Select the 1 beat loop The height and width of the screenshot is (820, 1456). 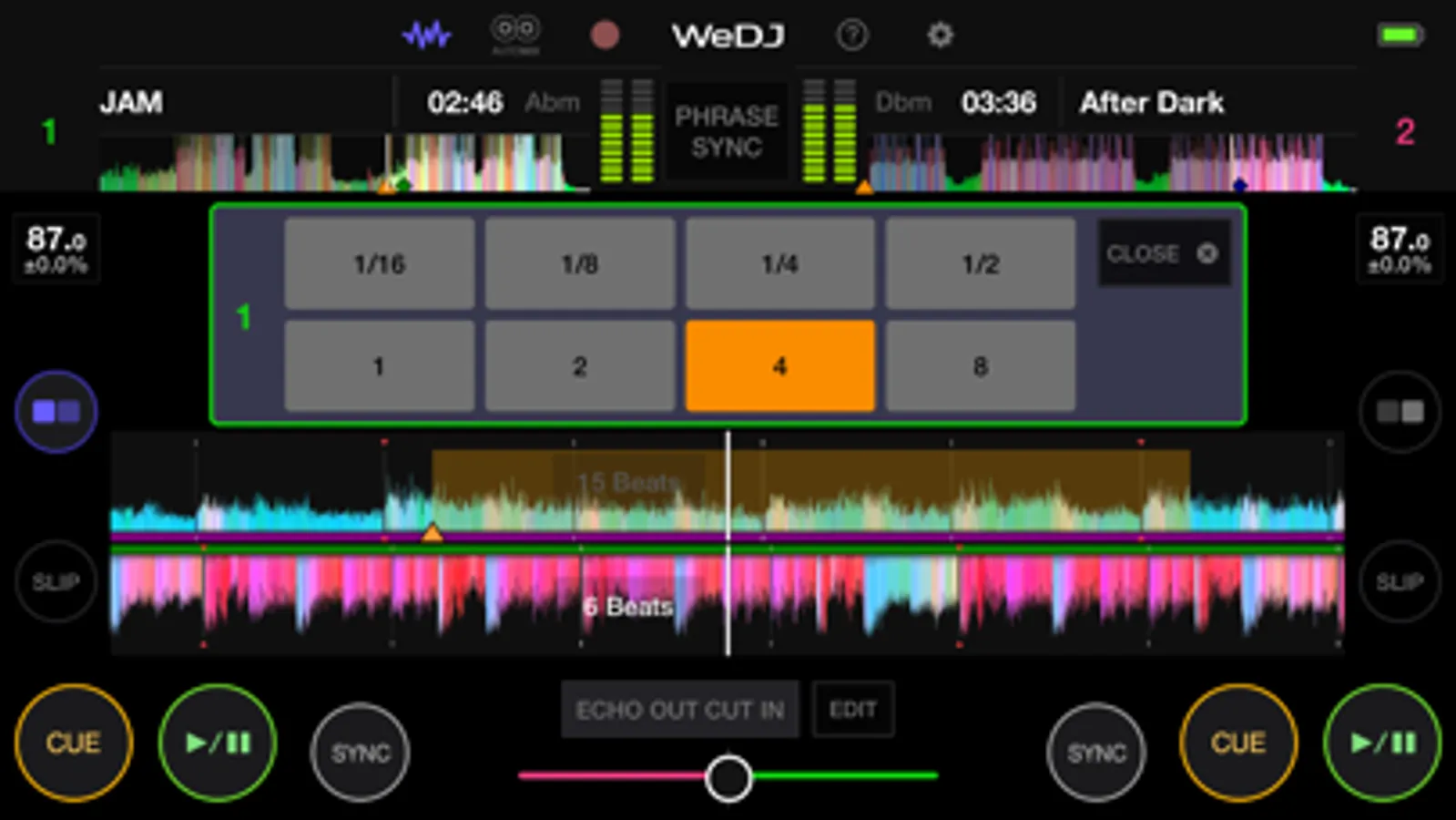379,366
